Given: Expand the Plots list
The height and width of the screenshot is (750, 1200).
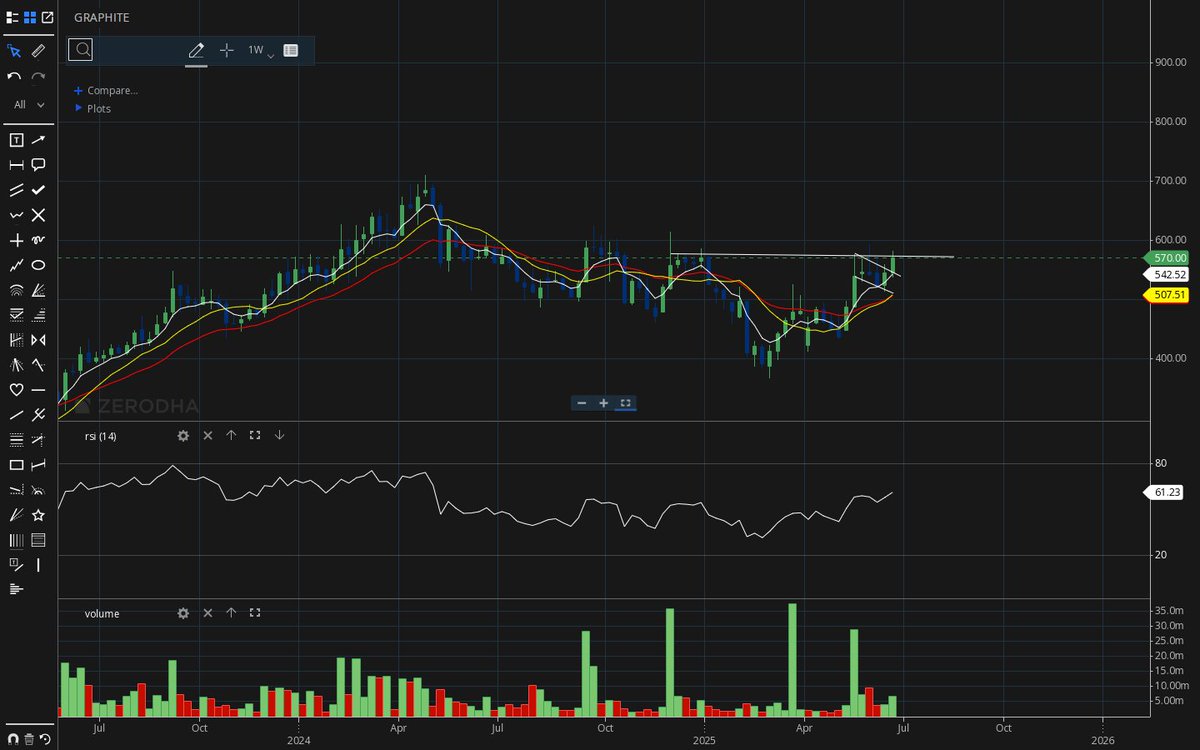Looking at the screenshot, I should [93, 108].
